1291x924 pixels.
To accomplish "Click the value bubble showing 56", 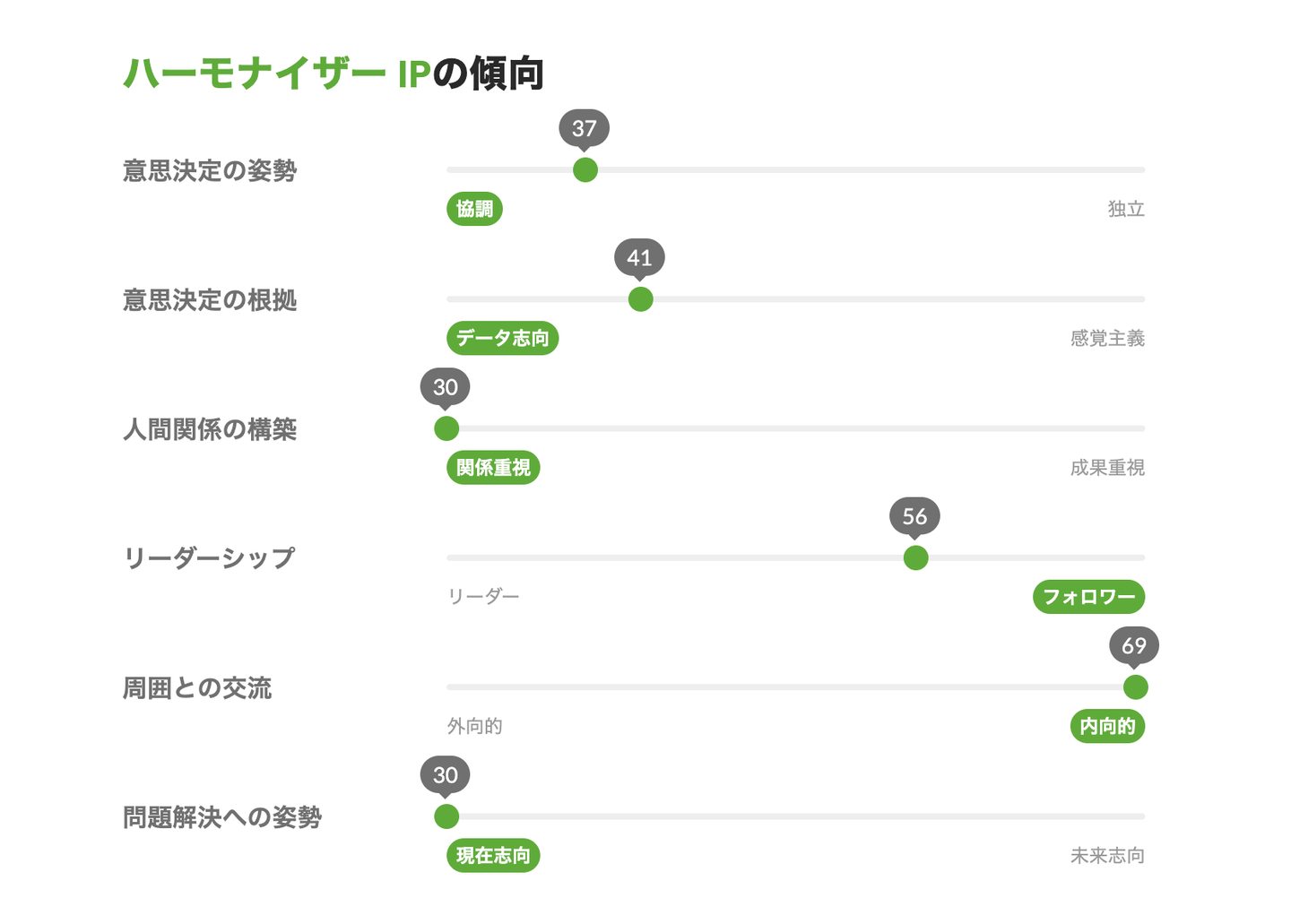I will pos(914,516).
